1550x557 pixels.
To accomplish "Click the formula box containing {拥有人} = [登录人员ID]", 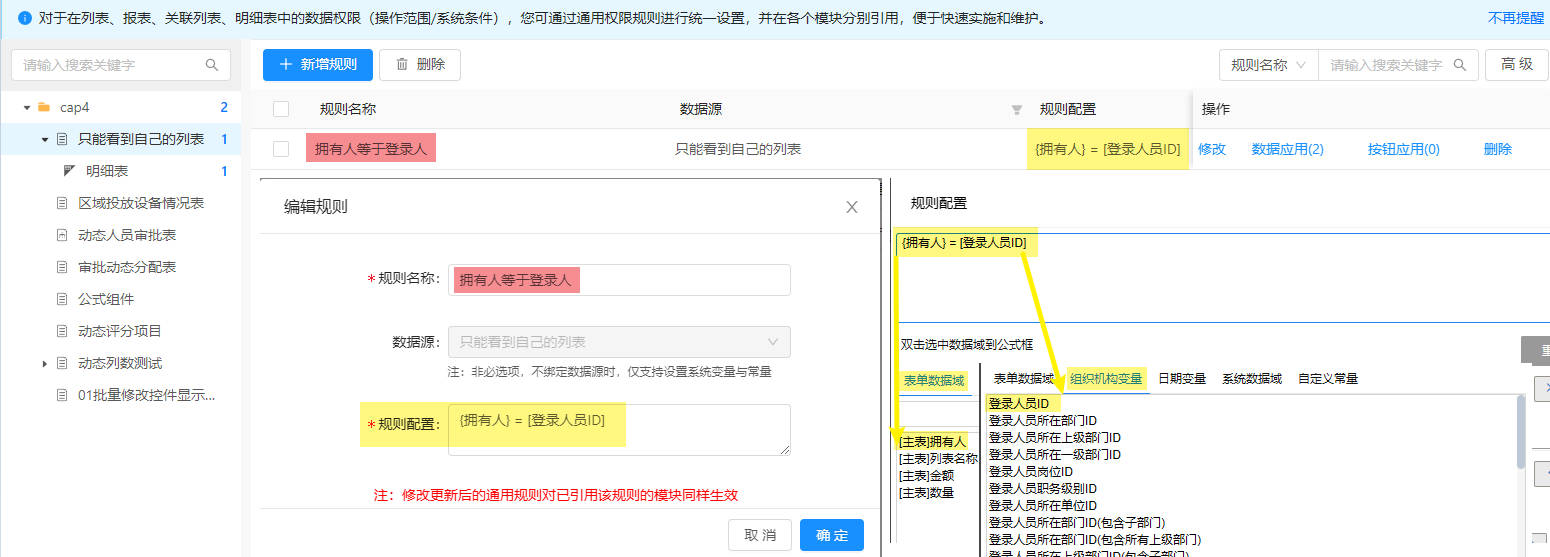I will 1222,277.
